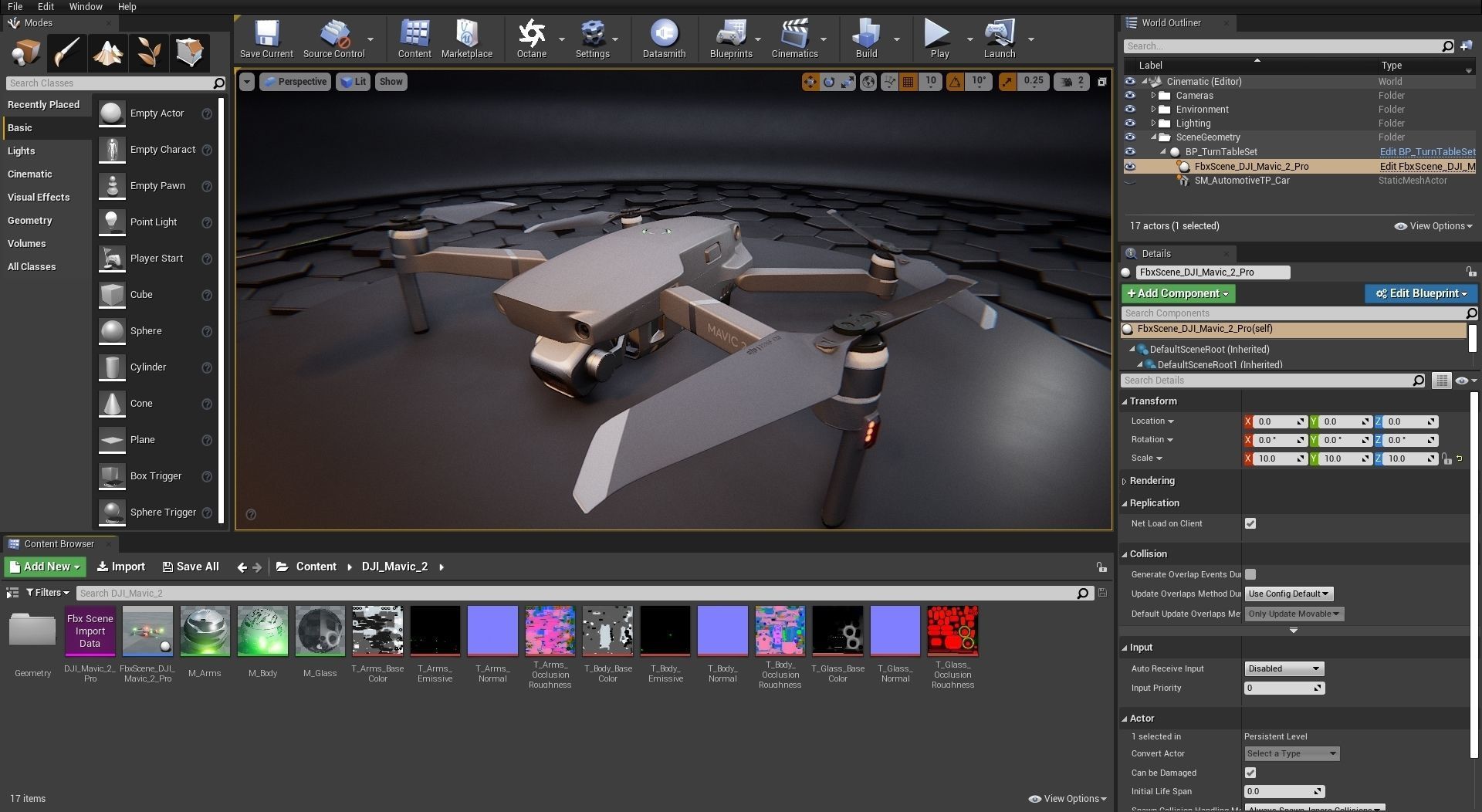Click the Octane toolbar icon
The width and height of the screenshot is (1482, 812).
click(532, 39)
